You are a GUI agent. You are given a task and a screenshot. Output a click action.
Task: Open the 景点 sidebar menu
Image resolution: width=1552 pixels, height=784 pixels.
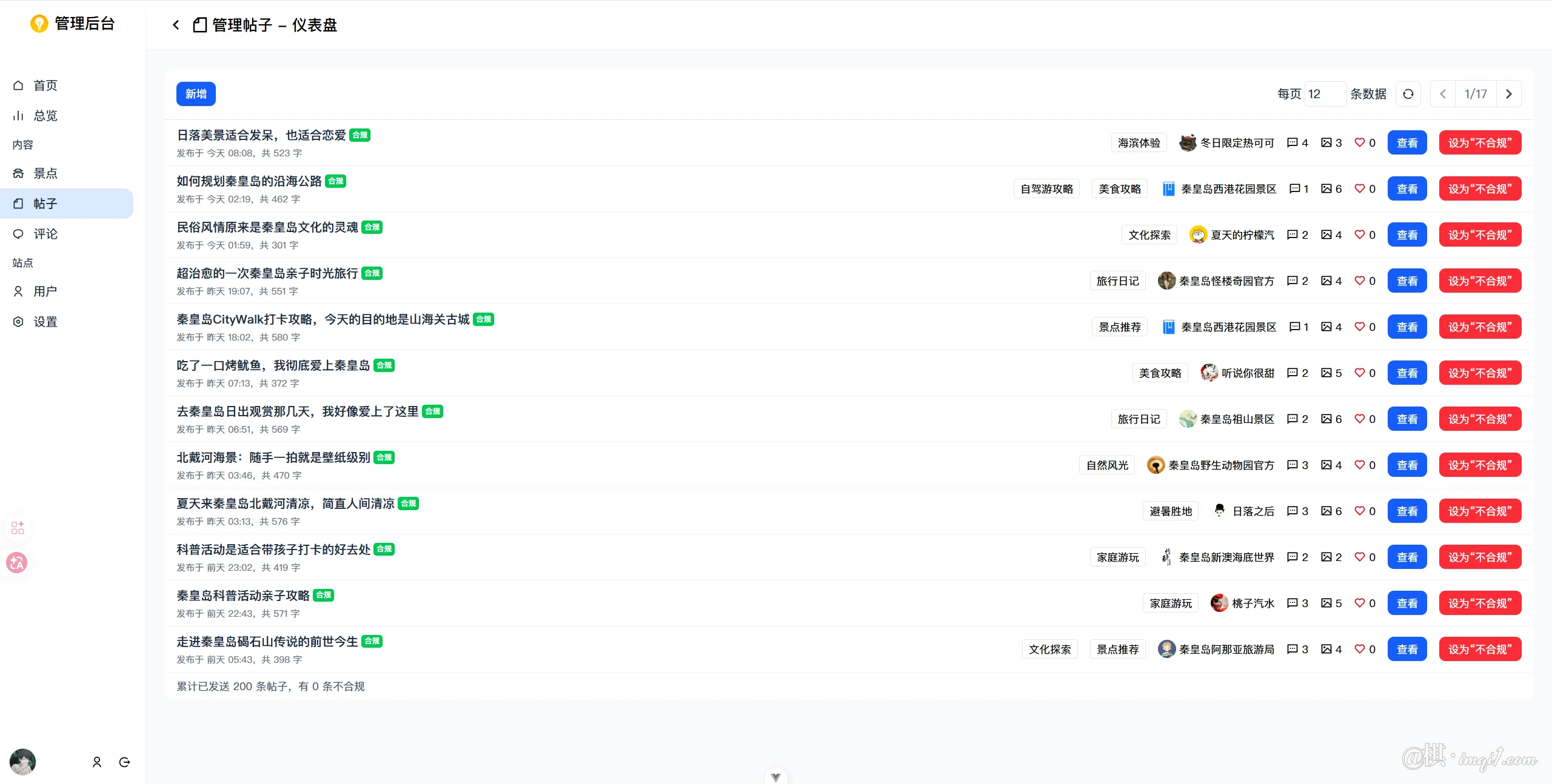[45, 174]
